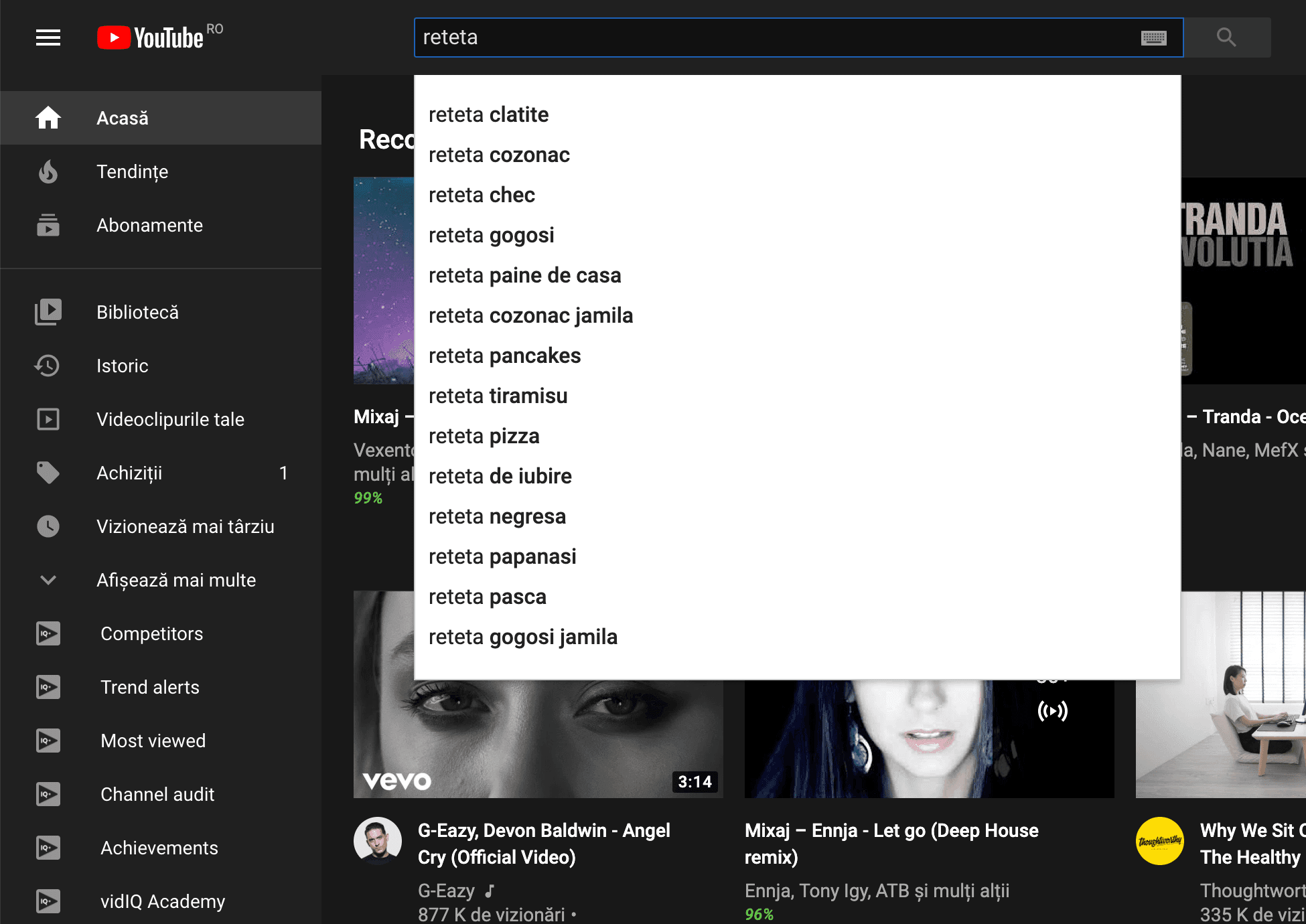Open the Acasă menu item
Viewport: 1306px width, 924px height.
pos(123,118)
